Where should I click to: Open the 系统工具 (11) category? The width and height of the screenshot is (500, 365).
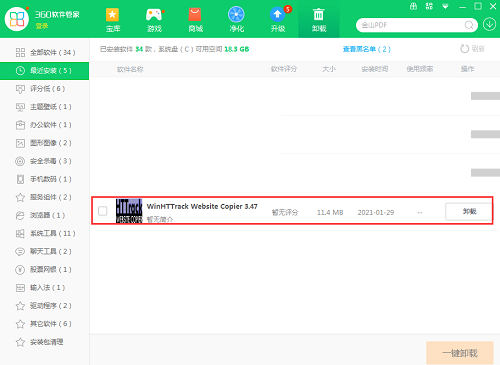tap(45, 233)
